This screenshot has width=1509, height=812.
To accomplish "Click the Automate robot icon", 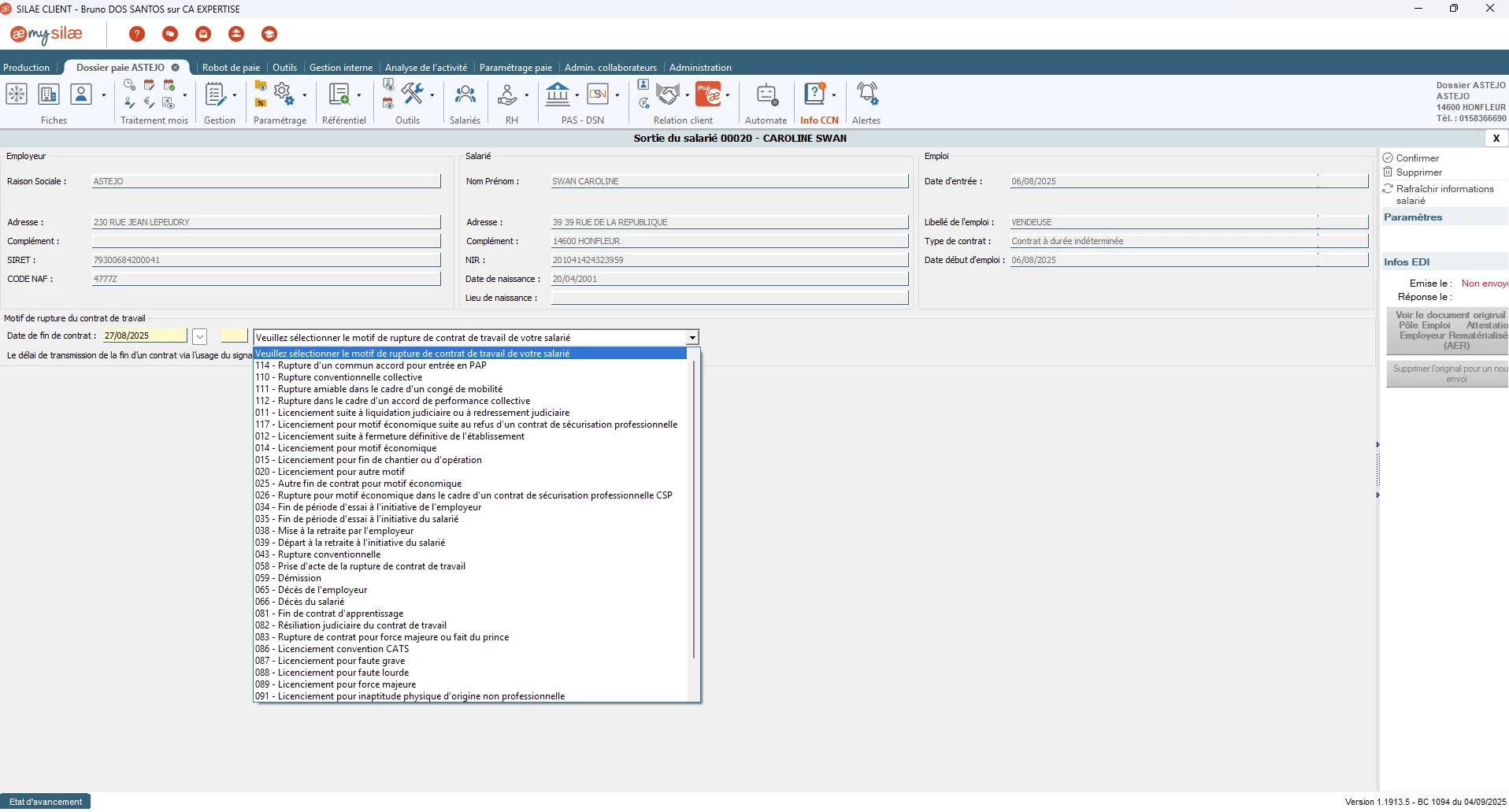I will (x=766, y=95).
